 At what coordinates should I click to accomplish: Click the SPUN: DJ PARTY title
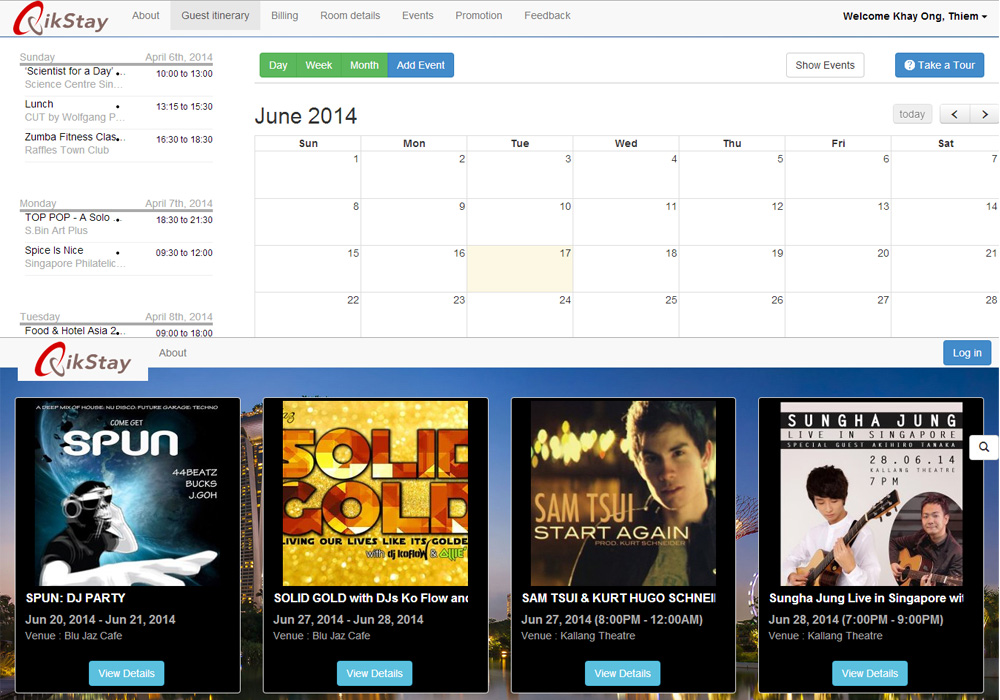coord(75,598)
